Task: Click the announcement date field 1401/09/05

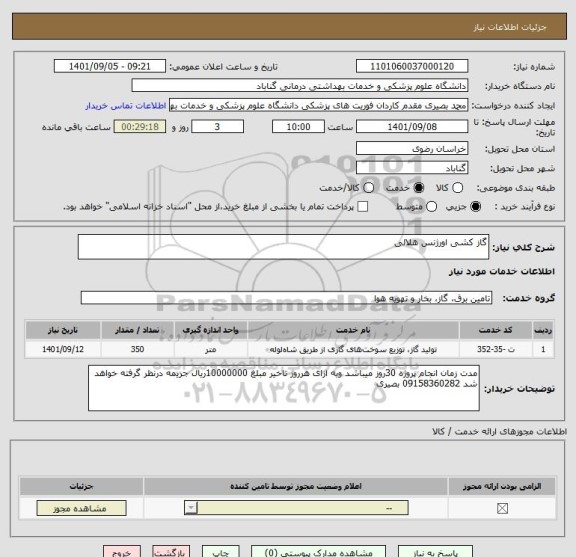Action: point(110,67)
